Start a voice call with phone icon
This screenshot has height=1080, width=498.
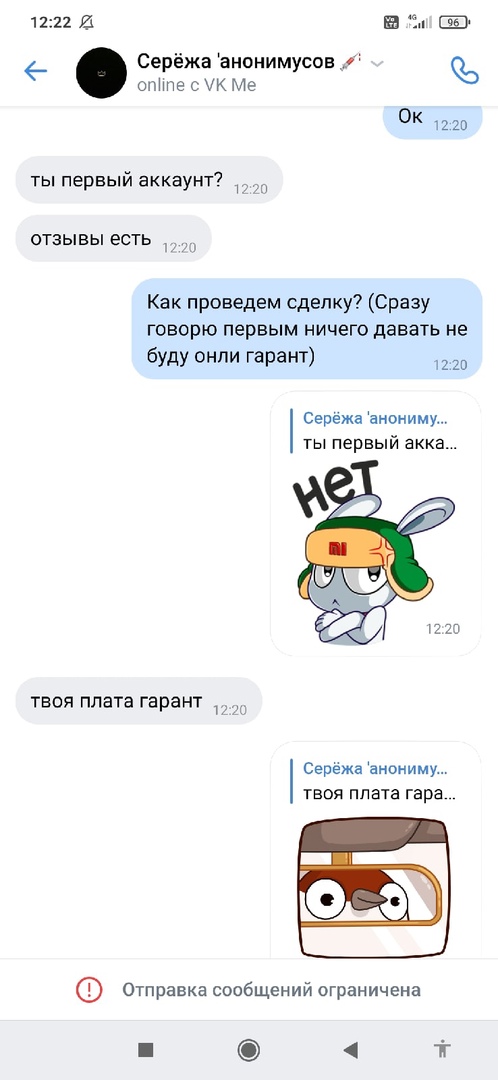click(x=464, y=70)
